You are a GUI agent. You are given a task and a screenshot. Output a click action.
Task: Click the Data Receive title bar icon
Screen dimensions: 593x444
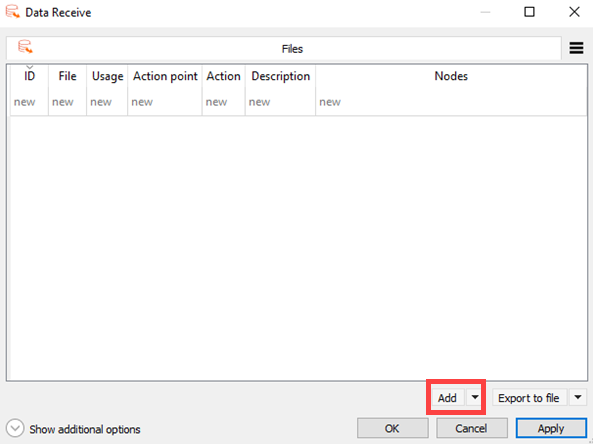[12, 12]
